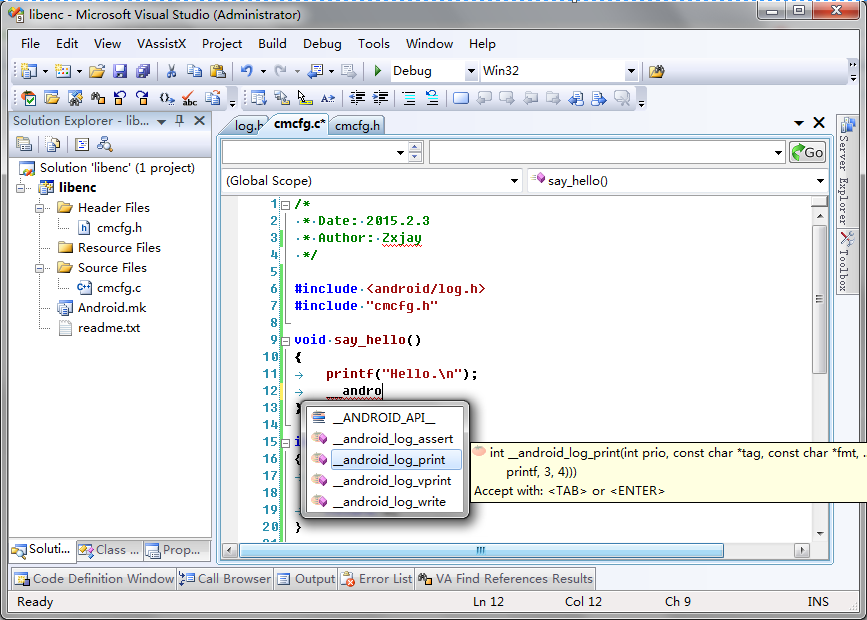Screen dimensions: 867x620
Task: Click the VA paste from multiple buffers icon
Action: coord(213,98)
